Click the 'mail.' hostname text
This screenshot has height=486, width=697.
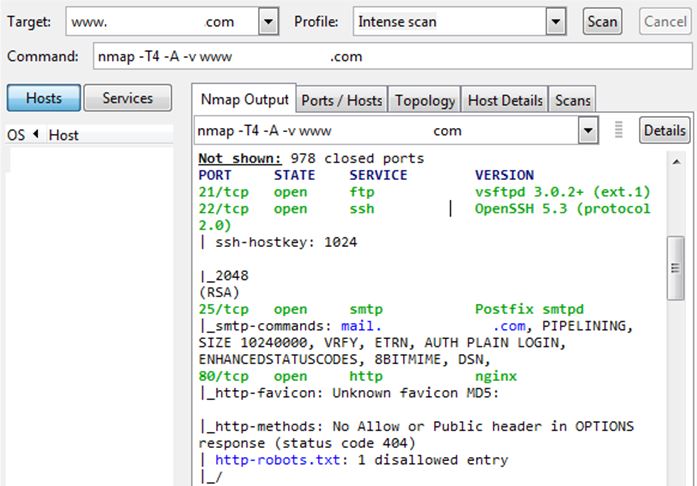361,326
